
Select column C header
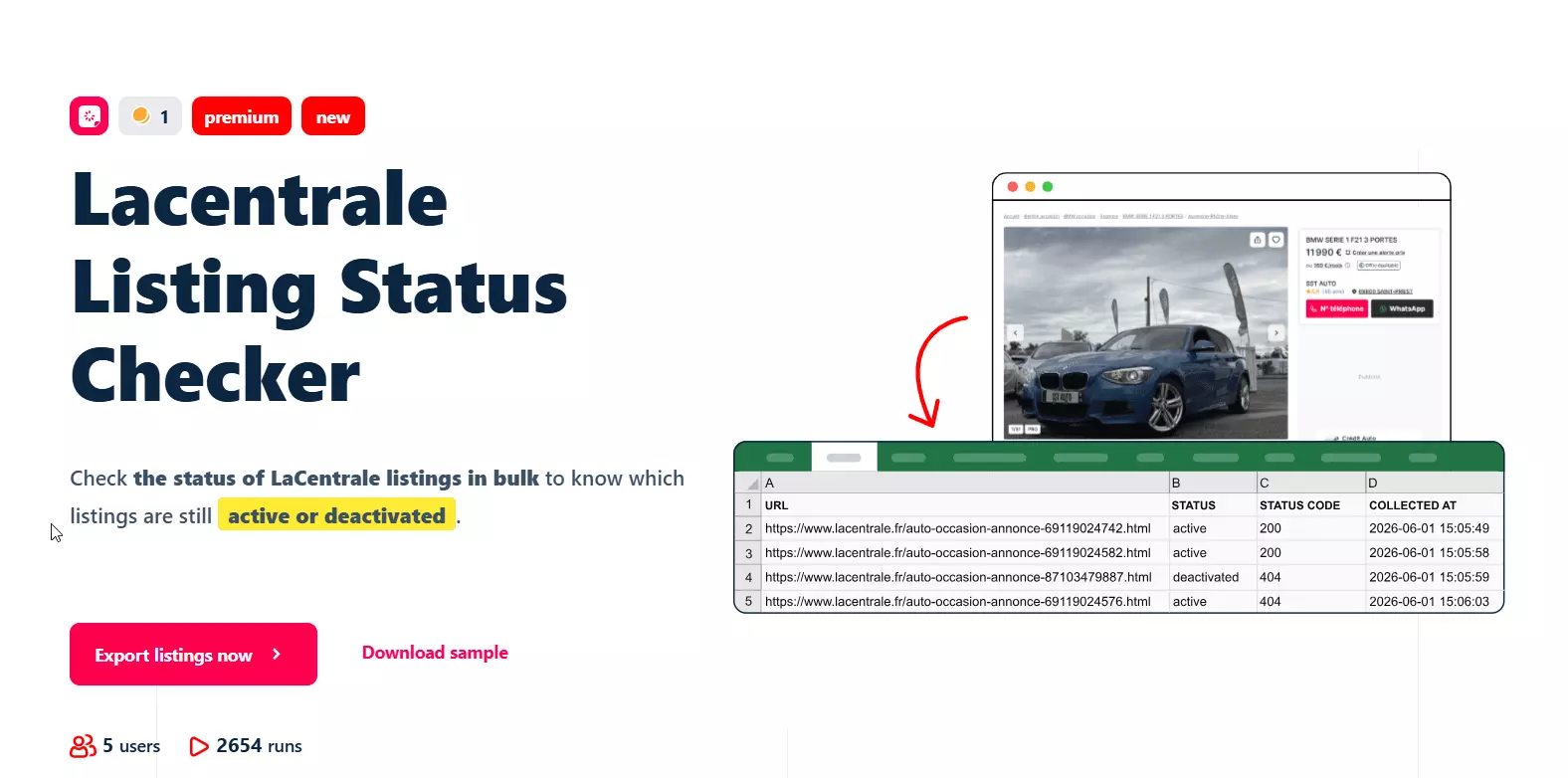pyautogui.click(x=1310, y=483)
